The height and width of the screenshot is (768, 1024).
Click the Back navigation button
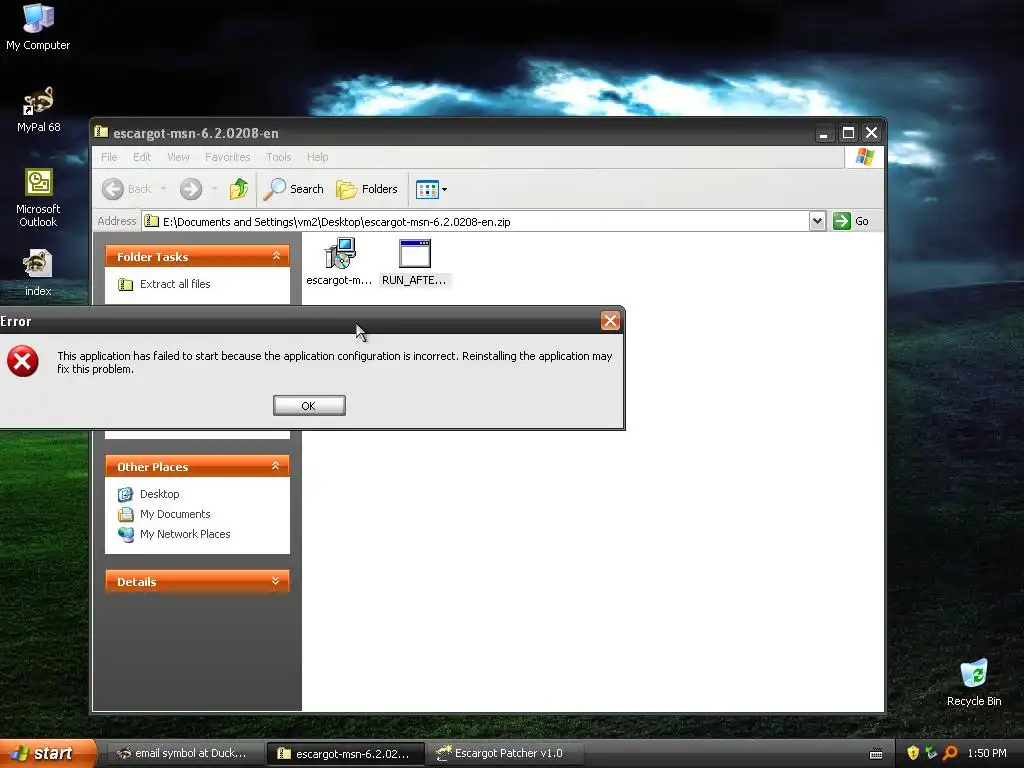click(x=127, y=189)
